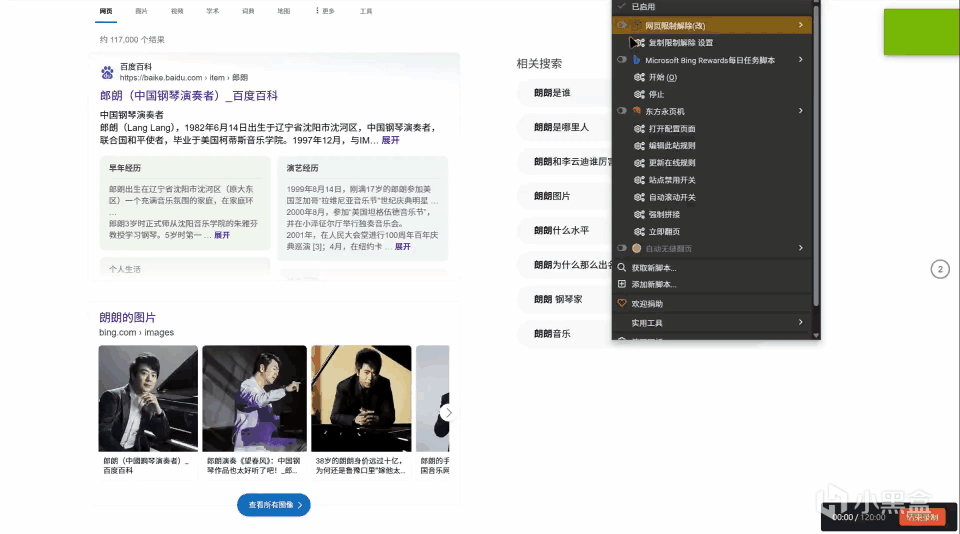Image resolution: width=960 pixels, height=534 pixels.
Task: Open 更多 dropdown in search tabs
Action: (325, 11)
